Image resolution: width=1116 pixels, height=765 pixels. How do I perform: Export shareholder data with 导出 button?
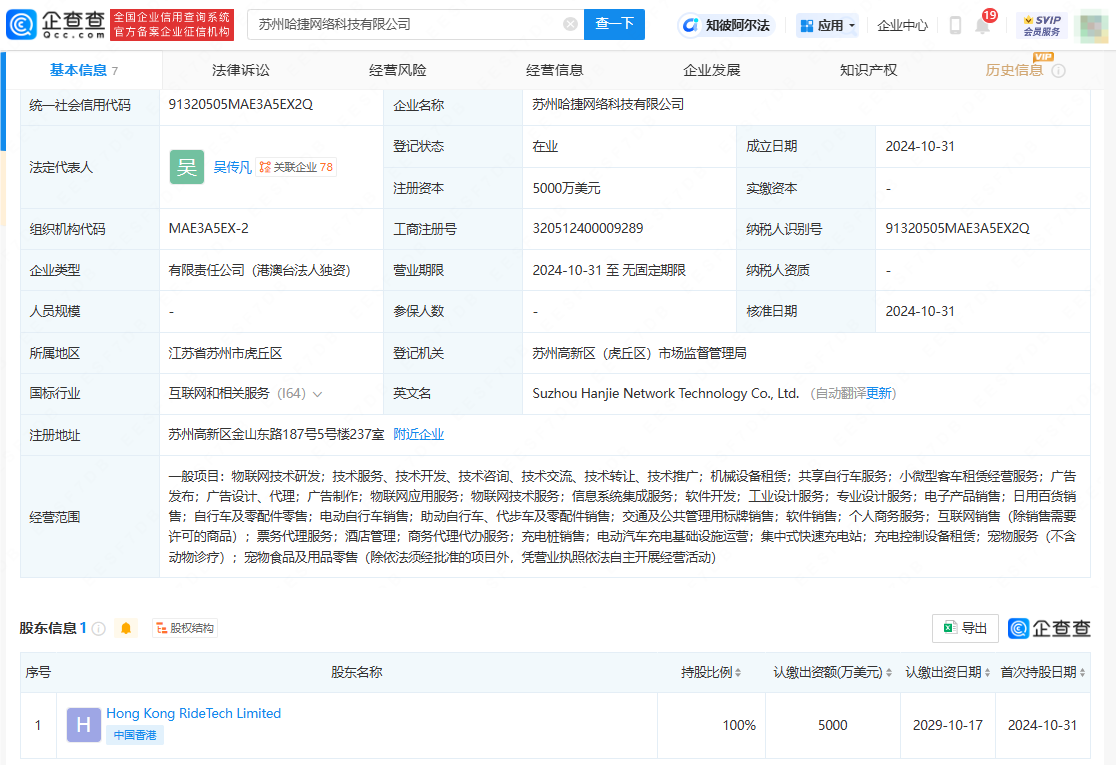point(965,628)
